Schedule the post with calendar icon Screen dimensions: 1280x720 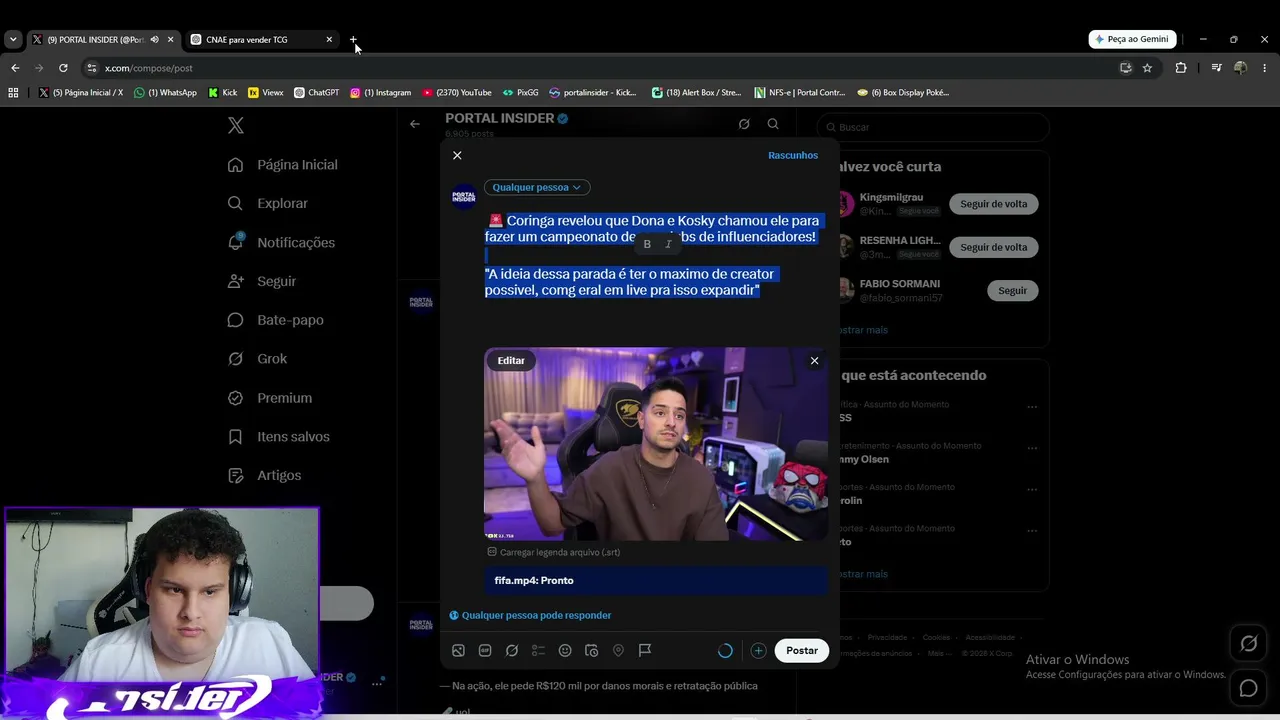pyautogui.click(x=592, y=650)
